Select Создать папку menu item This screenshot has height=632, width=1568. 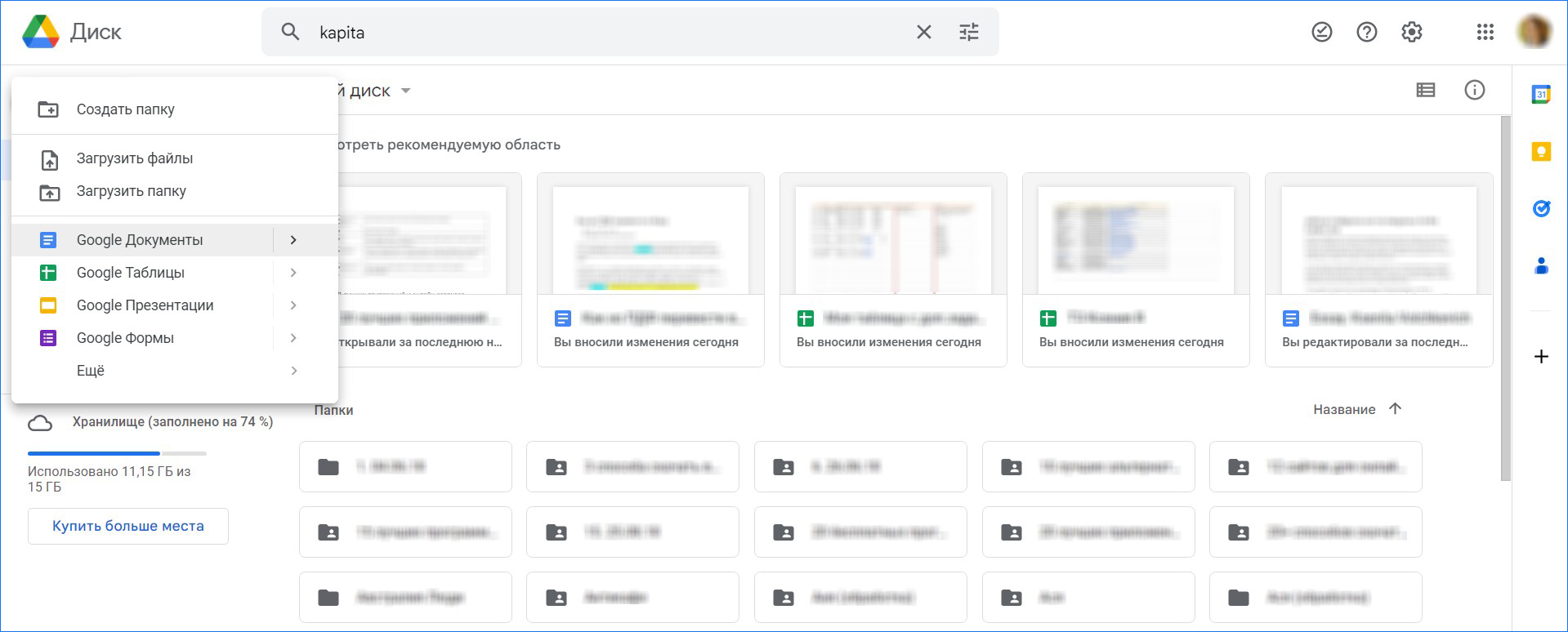(175, 109)
